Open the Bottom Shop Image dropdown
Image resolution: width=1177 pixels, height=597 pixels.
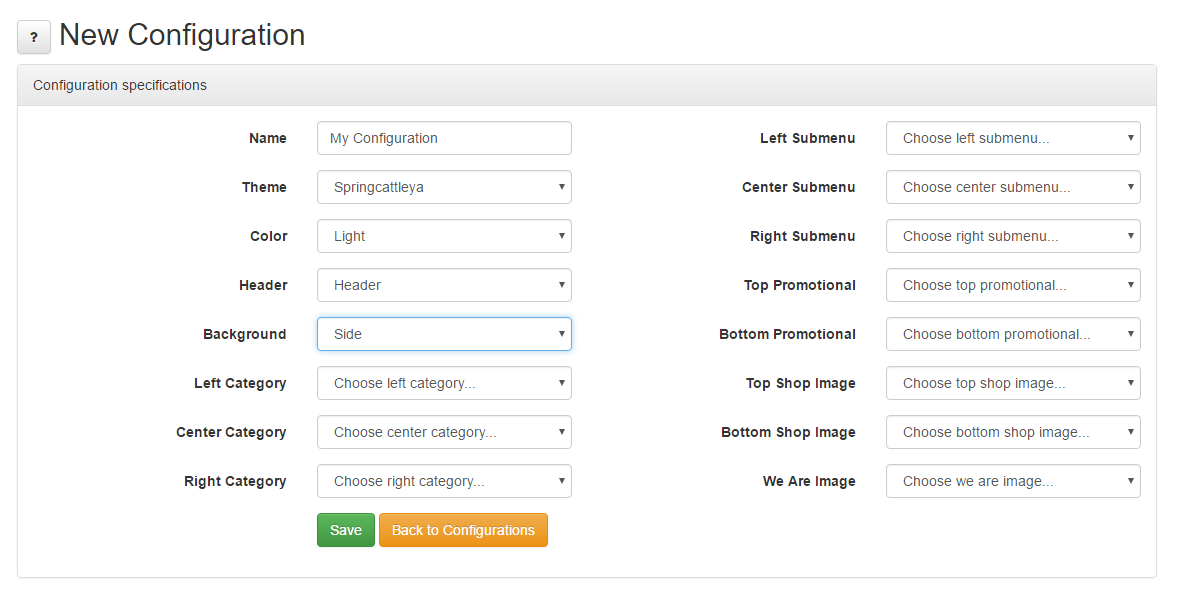(1013, 432)
